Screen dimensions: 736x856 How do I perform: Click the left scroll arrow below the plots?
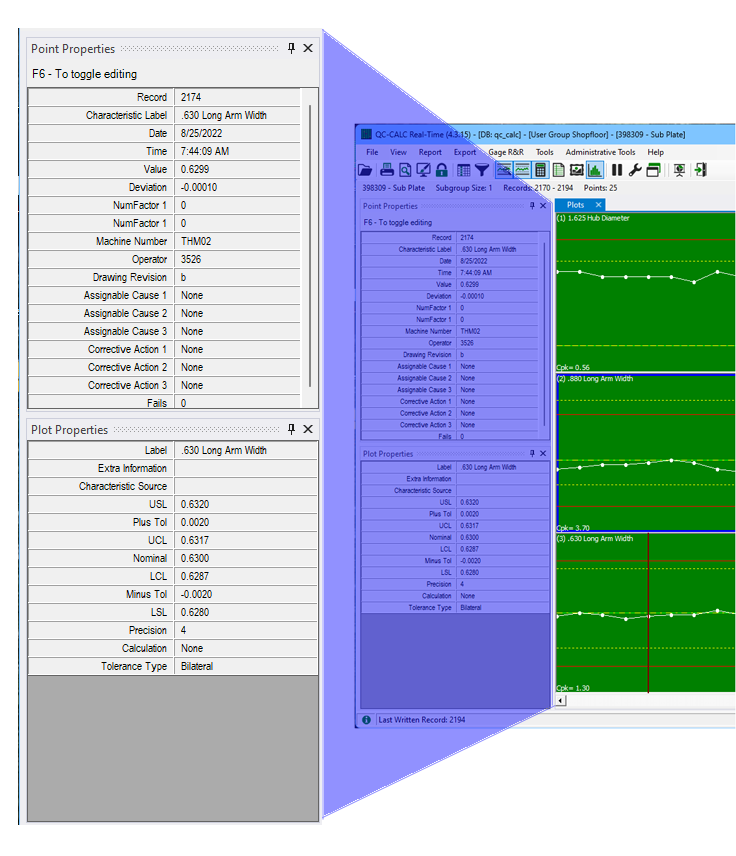tap(561, 700)
